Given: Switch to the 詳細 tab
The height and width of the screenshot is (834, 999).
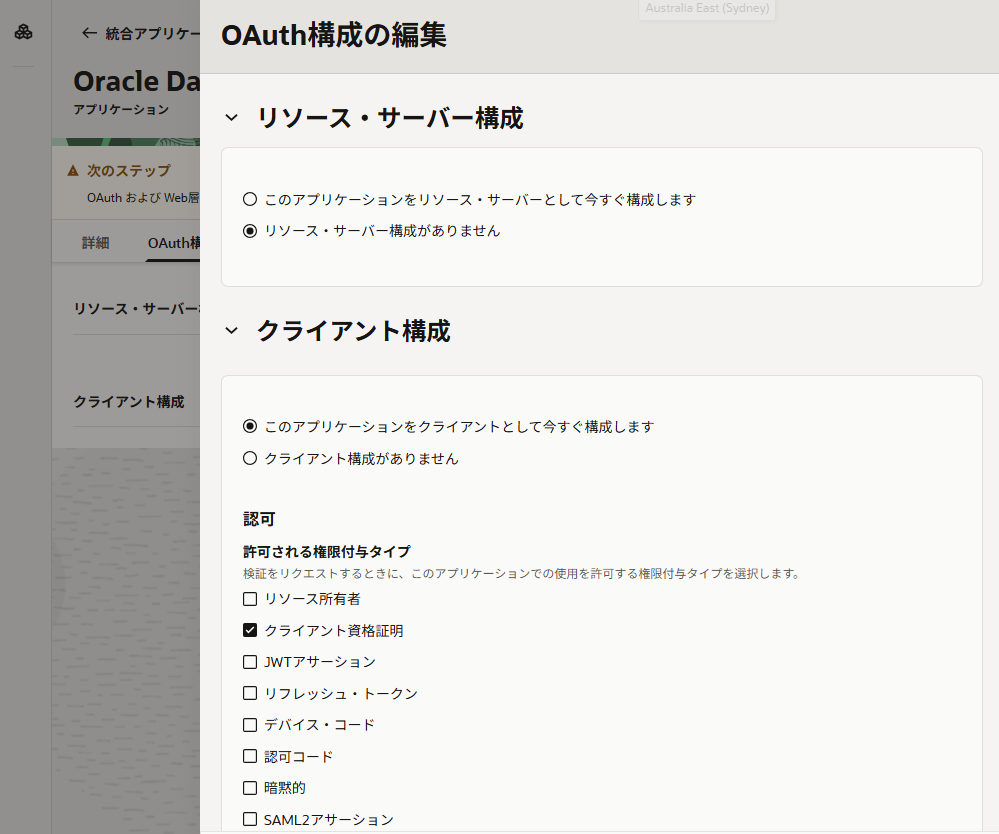Looking at the screenshot, I should (x=95, y=242).
